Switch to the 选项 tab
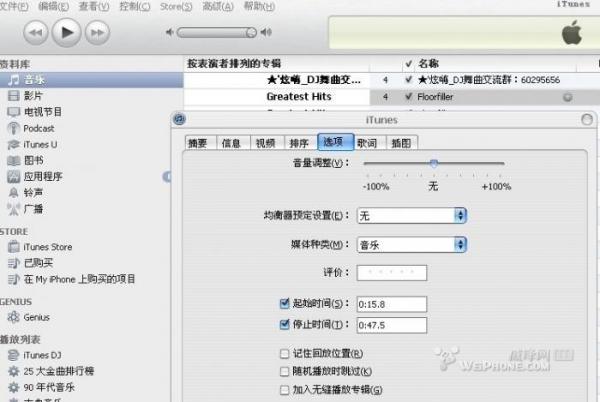 pyautogui.click(x=336, y=142)
